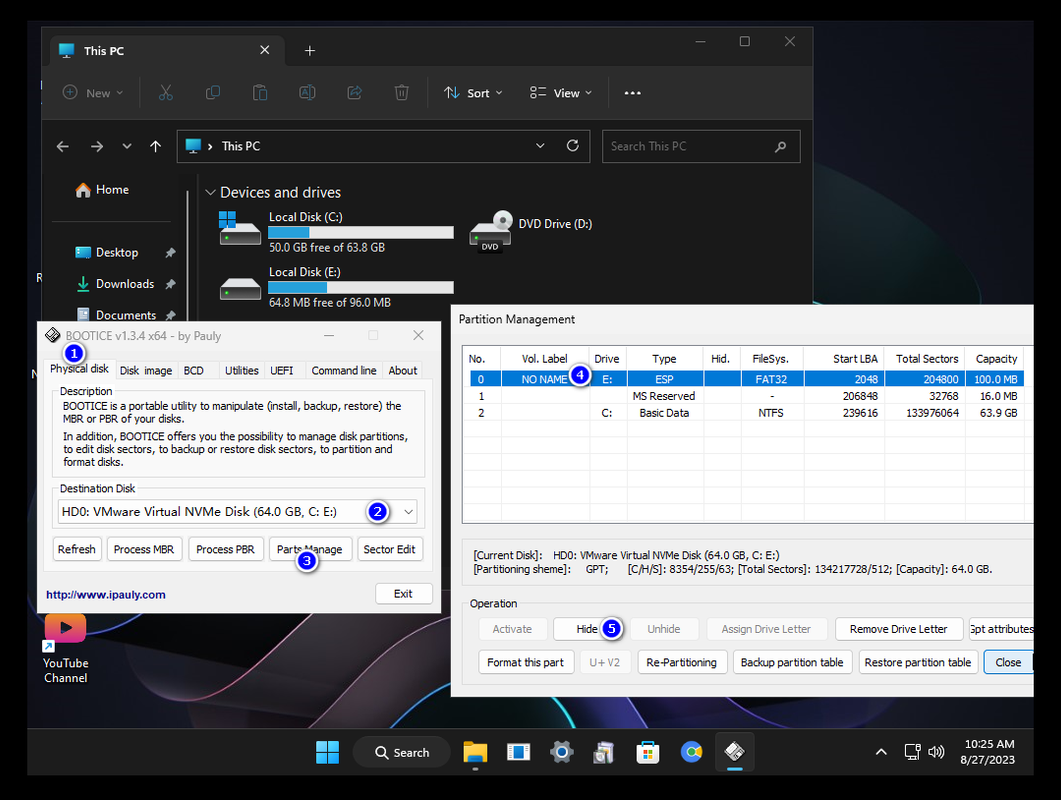The width and height of the screenshot is (1061, 800).
Task: Go up one level with the up arrow
Action: 156,146
